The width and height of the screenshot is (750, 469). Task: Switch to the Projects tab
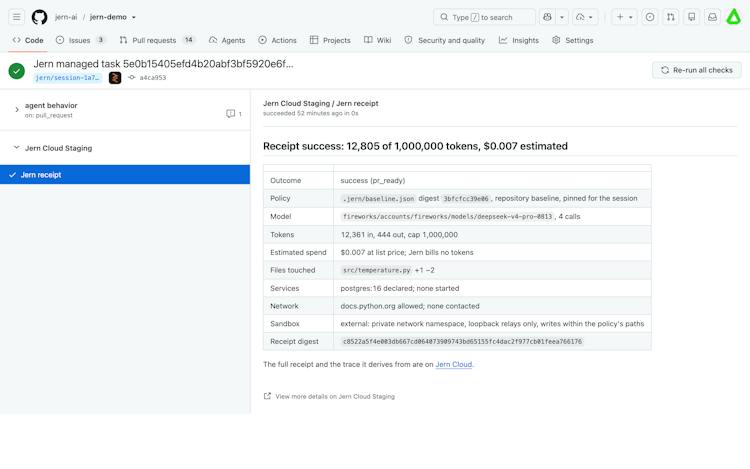pos(330,40)
